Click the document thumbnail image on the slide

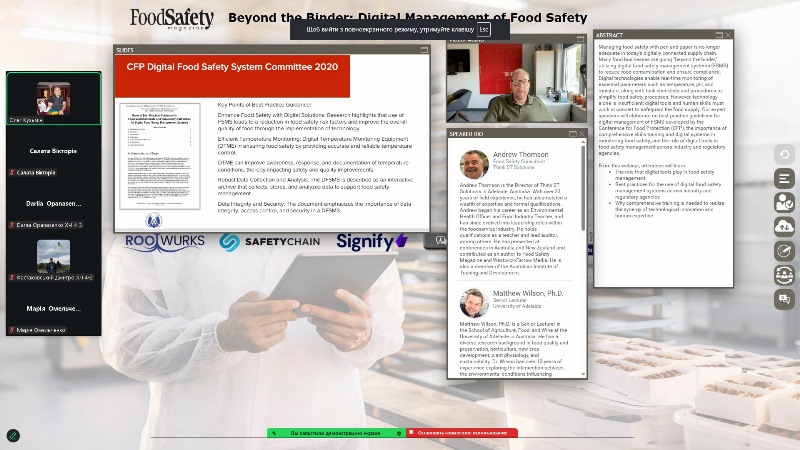[x=160, y=156]
